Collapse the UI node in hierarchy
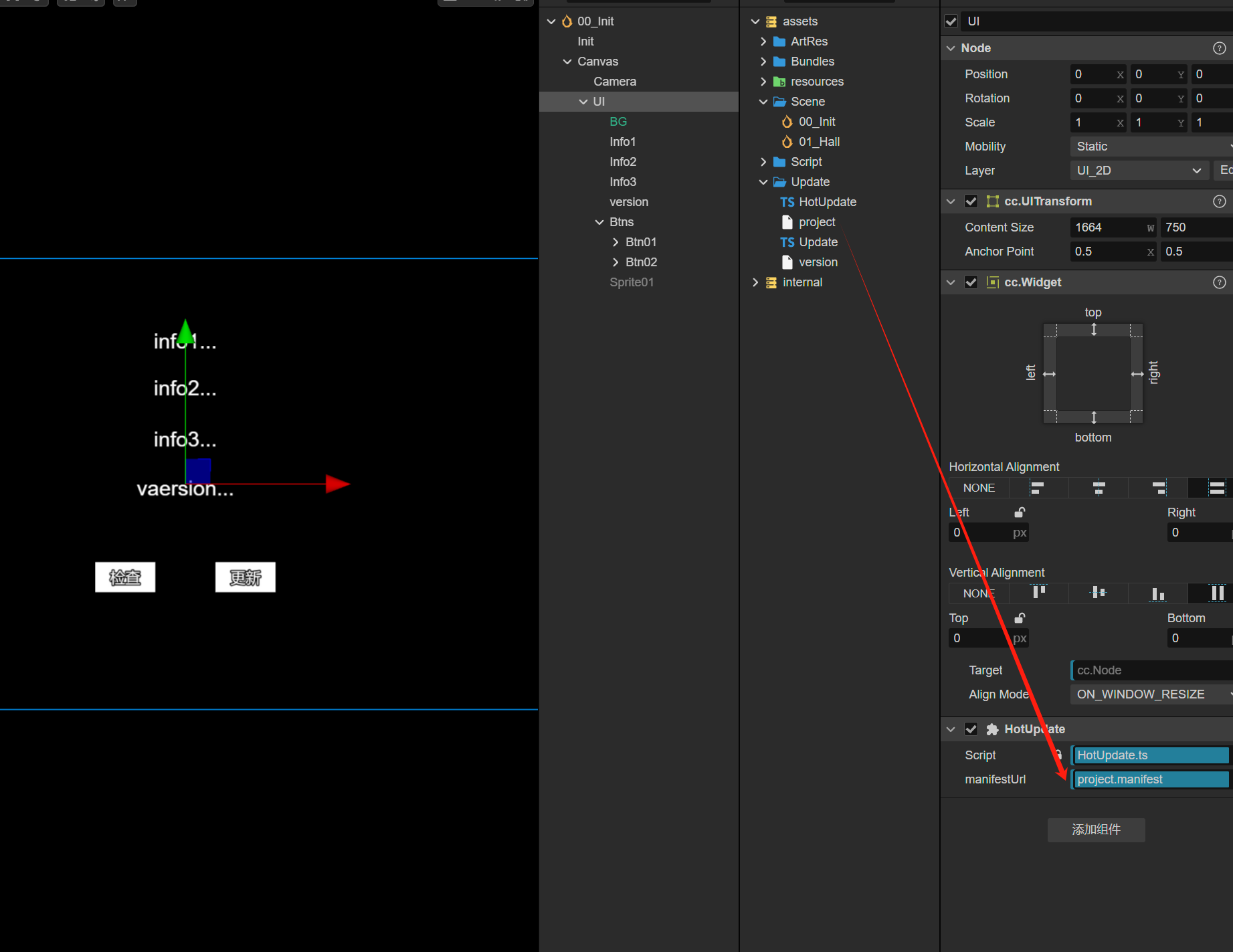This screenshot has width=1233, height=952. tap(583, 102)
